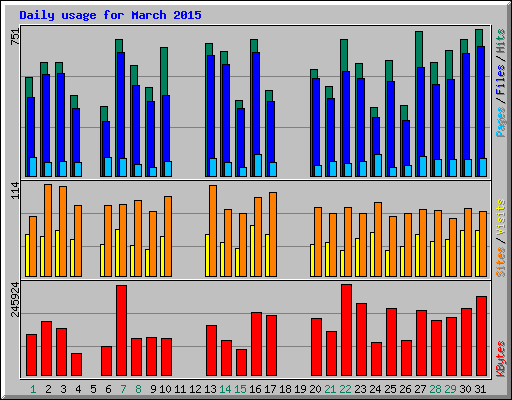
Task: Select day label 13 on the x-axis
Action: (x=210, y=389)
